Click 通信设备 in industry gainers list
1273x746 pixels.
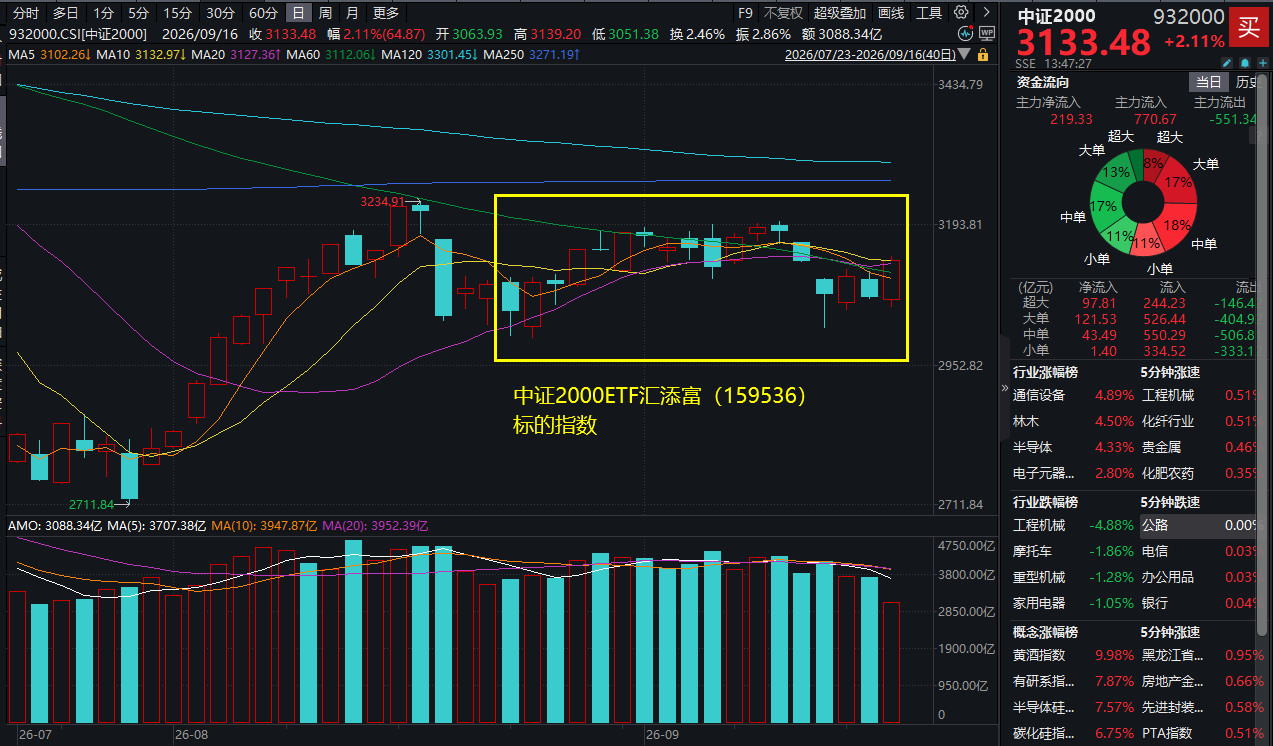click(1039, 395)
